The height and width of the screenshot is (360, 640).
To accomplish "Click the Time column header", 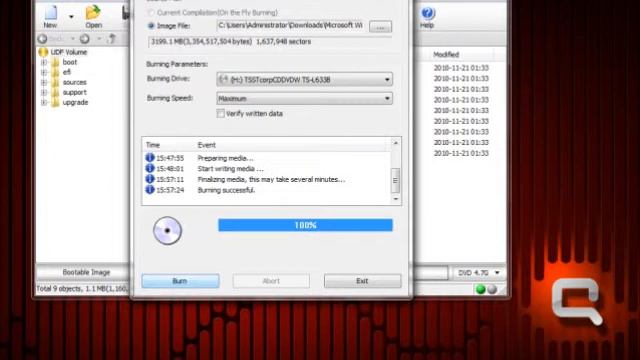I will pos(153,145).
